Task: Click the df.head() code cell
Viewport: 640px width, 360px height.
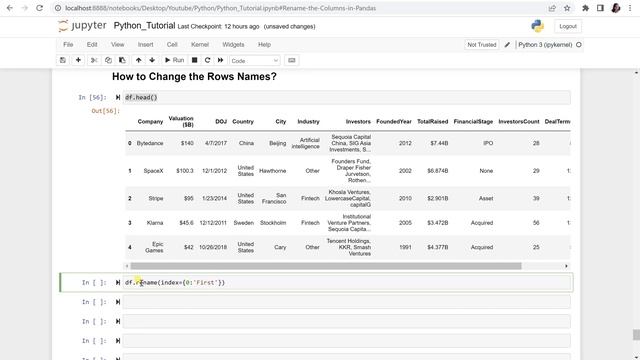Action: 347,98
